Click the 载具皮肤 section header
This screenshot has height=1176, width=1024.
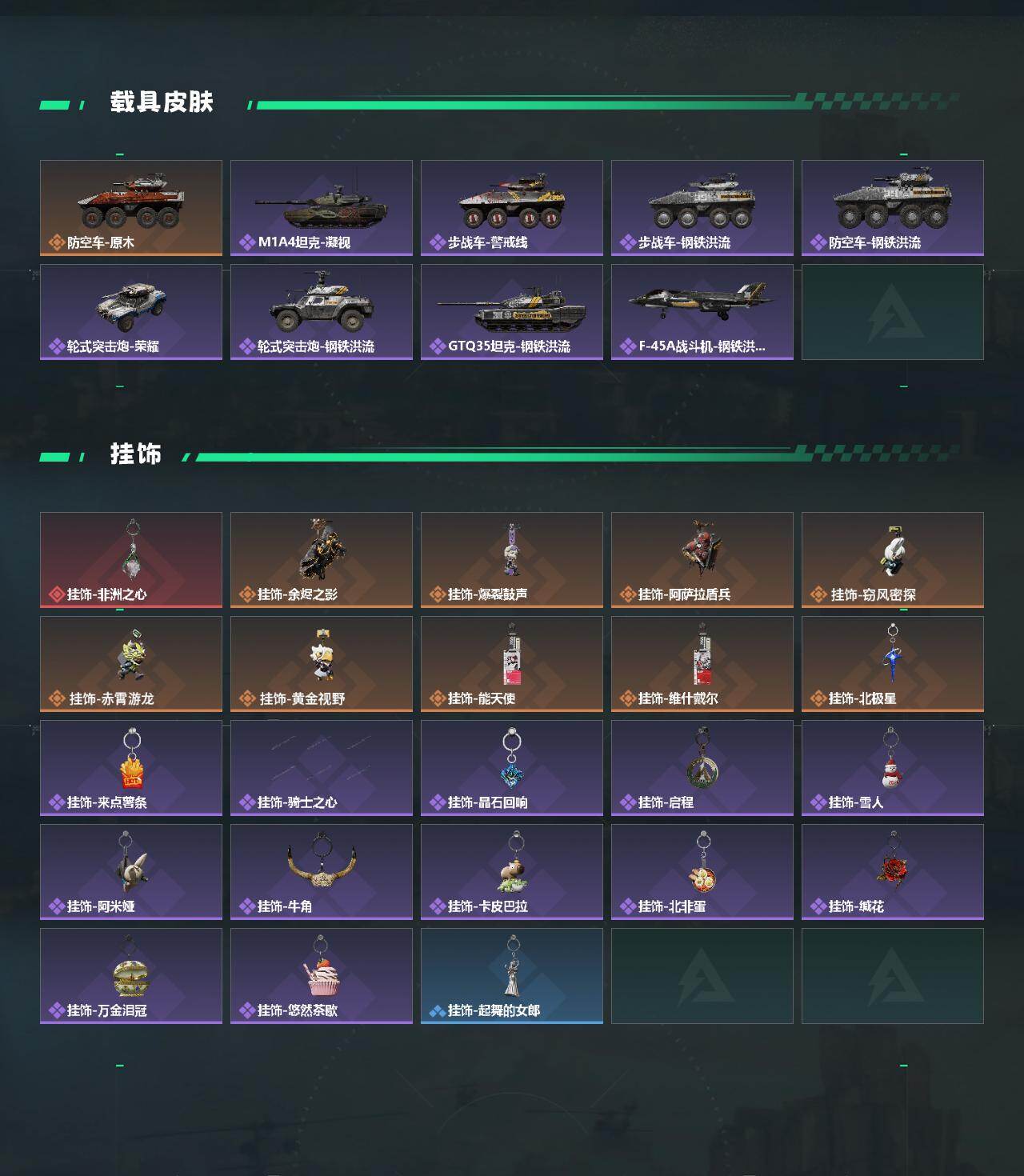click(x=162, y=102)
